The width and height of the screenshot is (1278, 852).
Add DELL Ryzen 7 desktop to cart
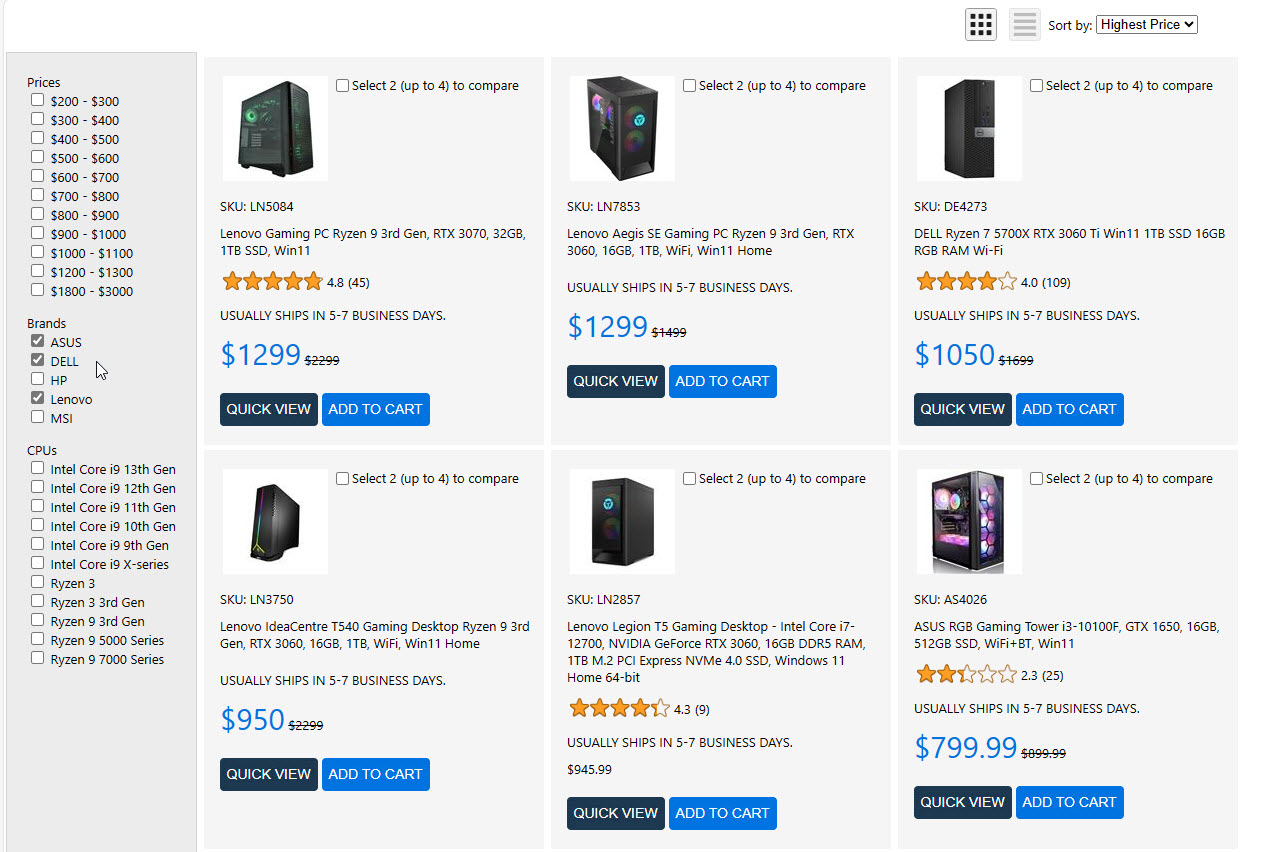[x=1069, y=409]
